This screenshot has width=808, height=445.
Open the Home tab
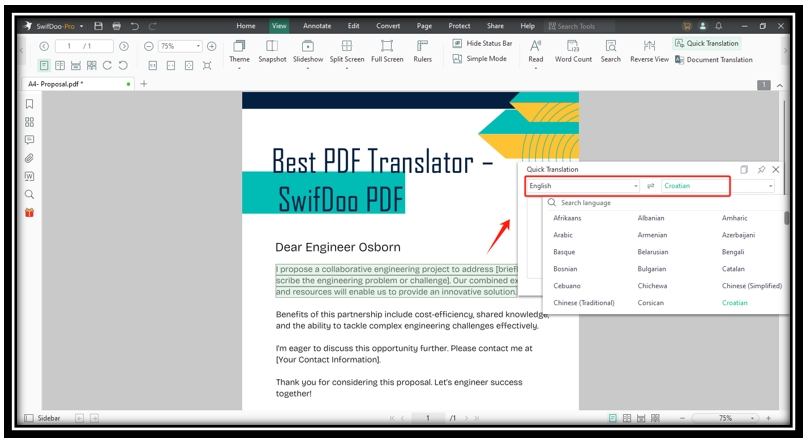246,26
